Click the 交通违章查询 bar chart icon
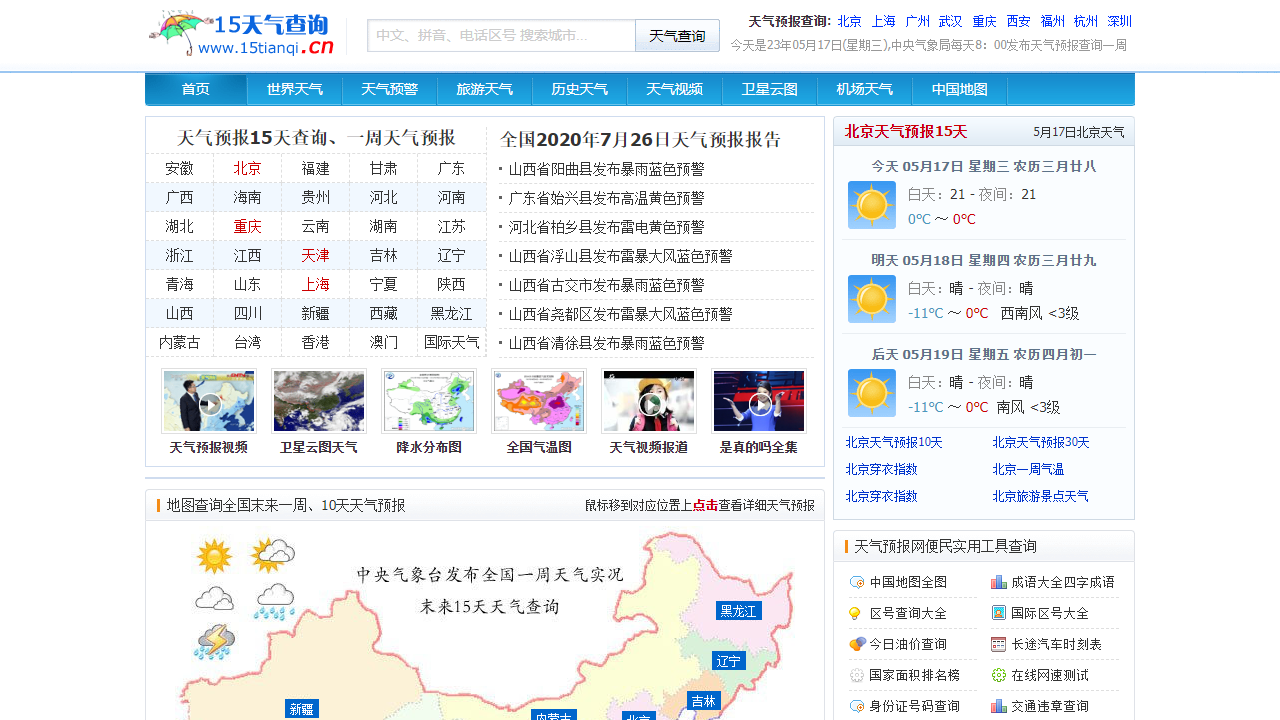The width and height of the screenshot is (1280, 720). click(x=998, y=706)
